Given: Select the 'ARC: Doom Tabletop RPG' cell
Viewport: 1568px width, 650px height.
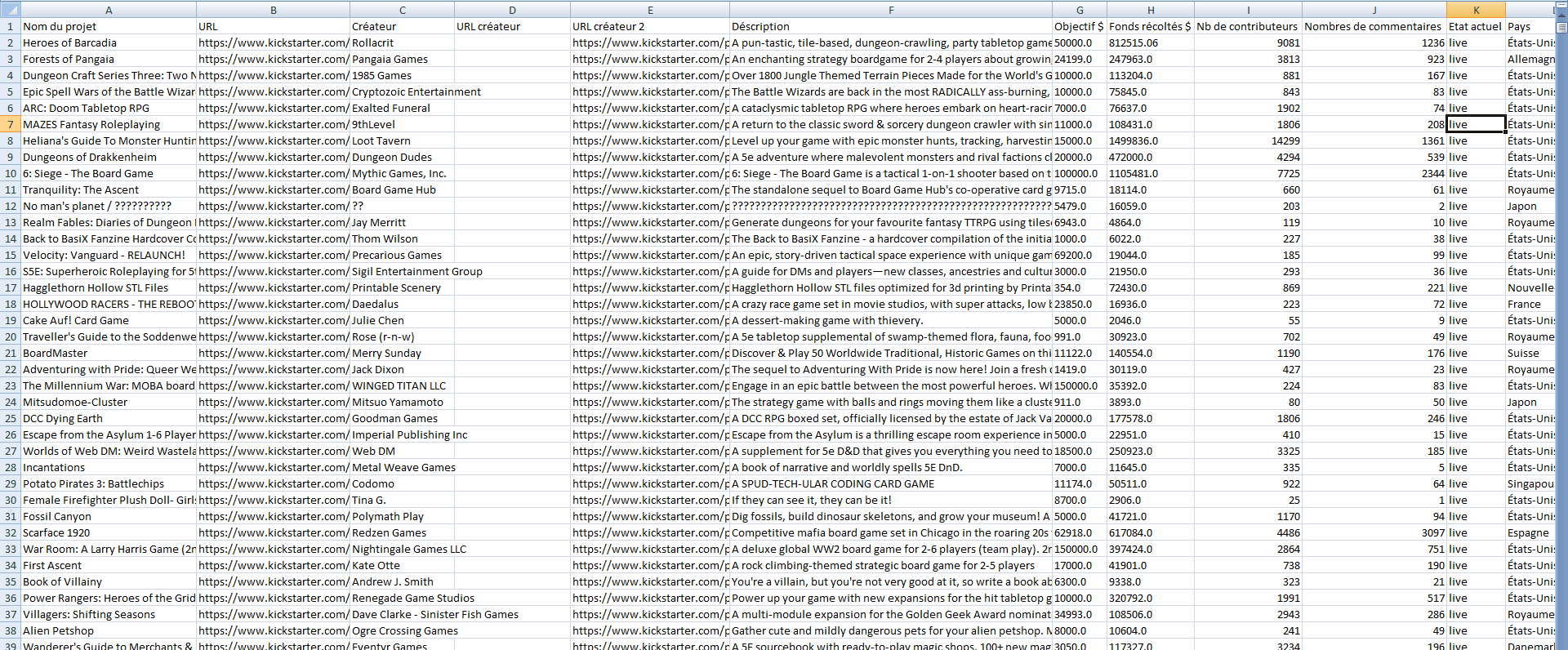Looking at the screenshot, I should click(109, 108).
